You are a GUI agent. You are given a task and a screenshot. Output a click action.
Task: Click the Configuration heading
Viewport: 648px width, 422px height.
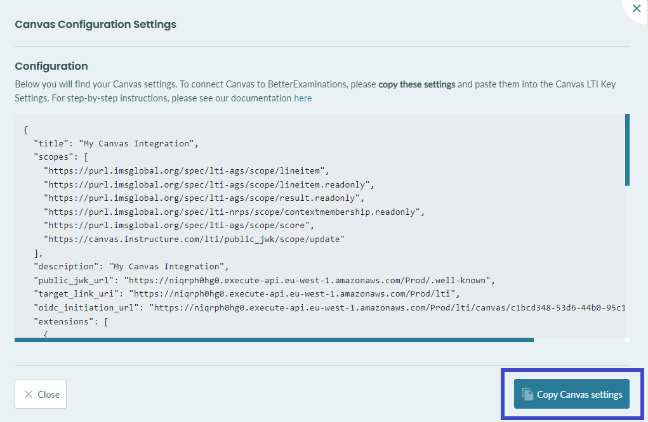tap(51, 66)
